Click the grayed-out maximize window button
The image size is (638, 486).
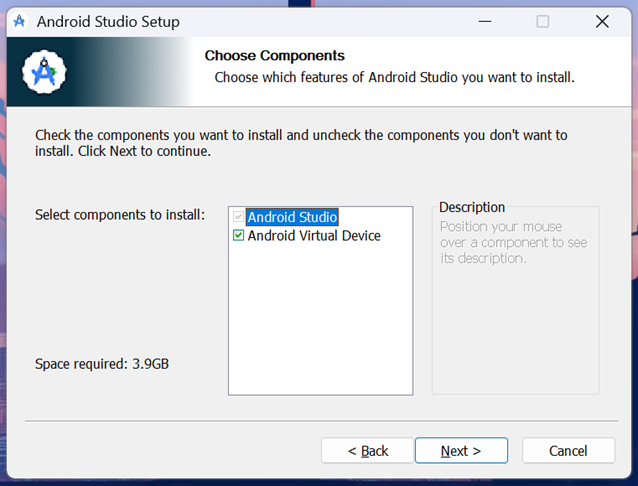542,21
